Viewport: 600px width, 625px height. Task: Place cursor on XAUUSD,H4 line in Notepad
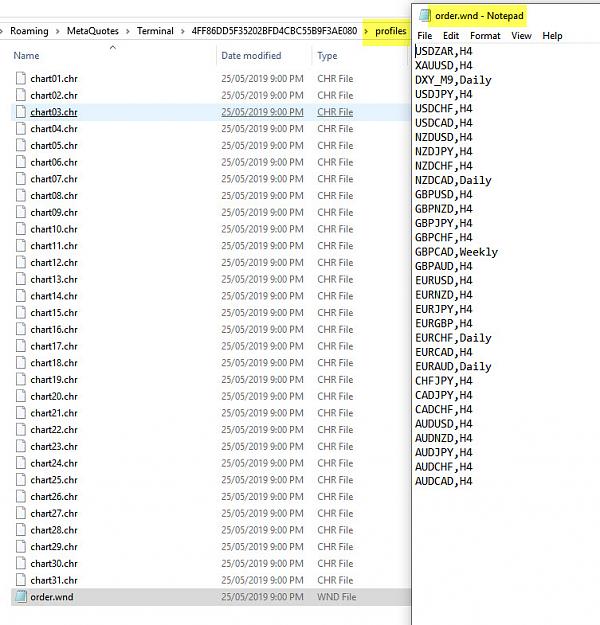(x=443, y=66)
